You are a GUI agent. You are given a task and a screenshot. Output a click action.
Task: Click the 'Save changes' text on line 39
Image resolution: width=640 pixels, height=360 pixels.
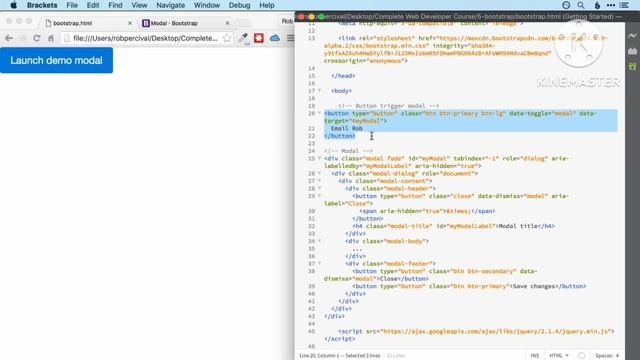pos(533,286)
